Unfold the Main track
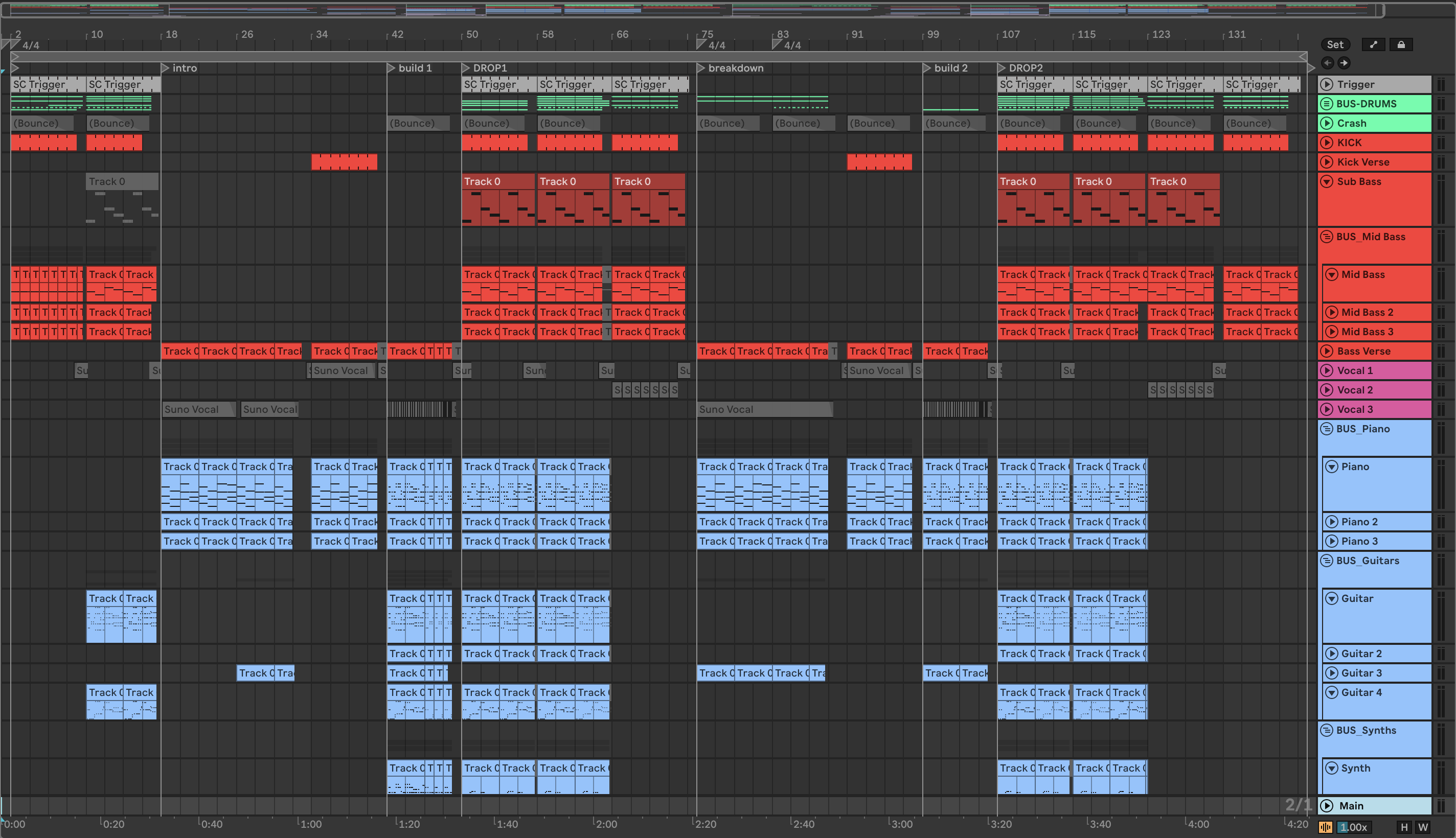 1327,806
